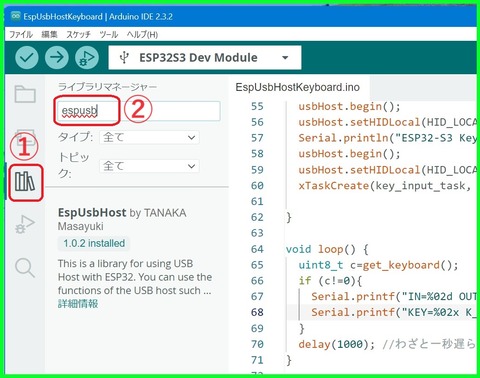Start the debugger from the toolbar
The height and width of the screenshot is (378, 480).
(87, 58)
